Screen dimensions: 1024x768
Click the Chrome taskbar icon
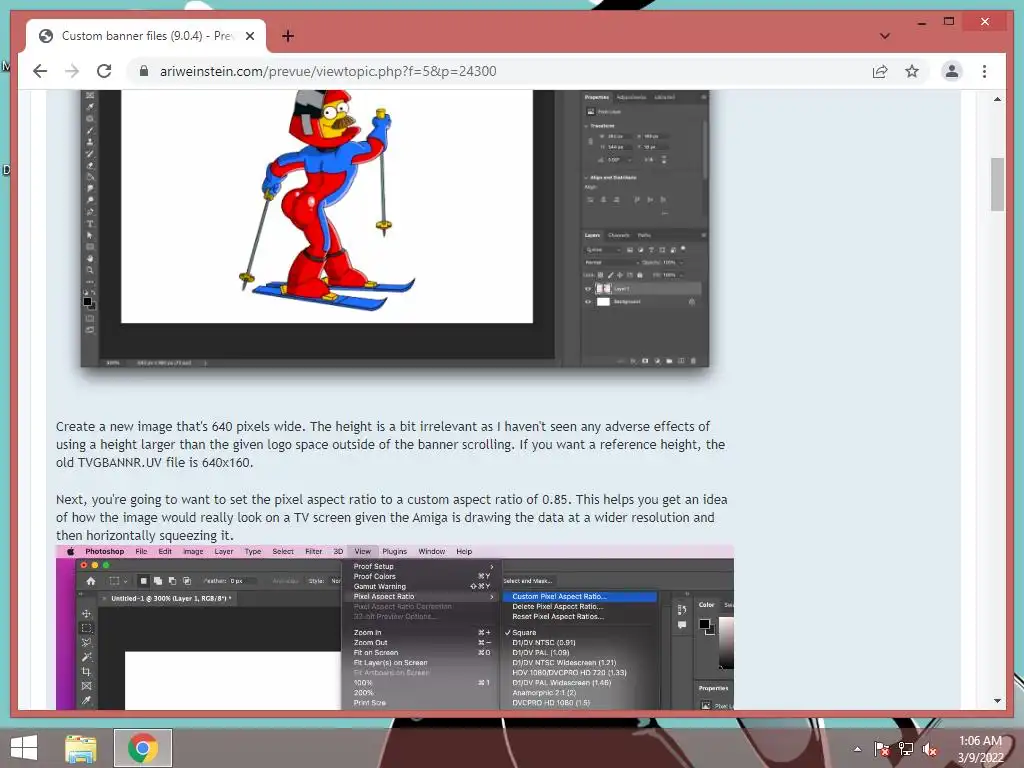[x=143, y=748]
